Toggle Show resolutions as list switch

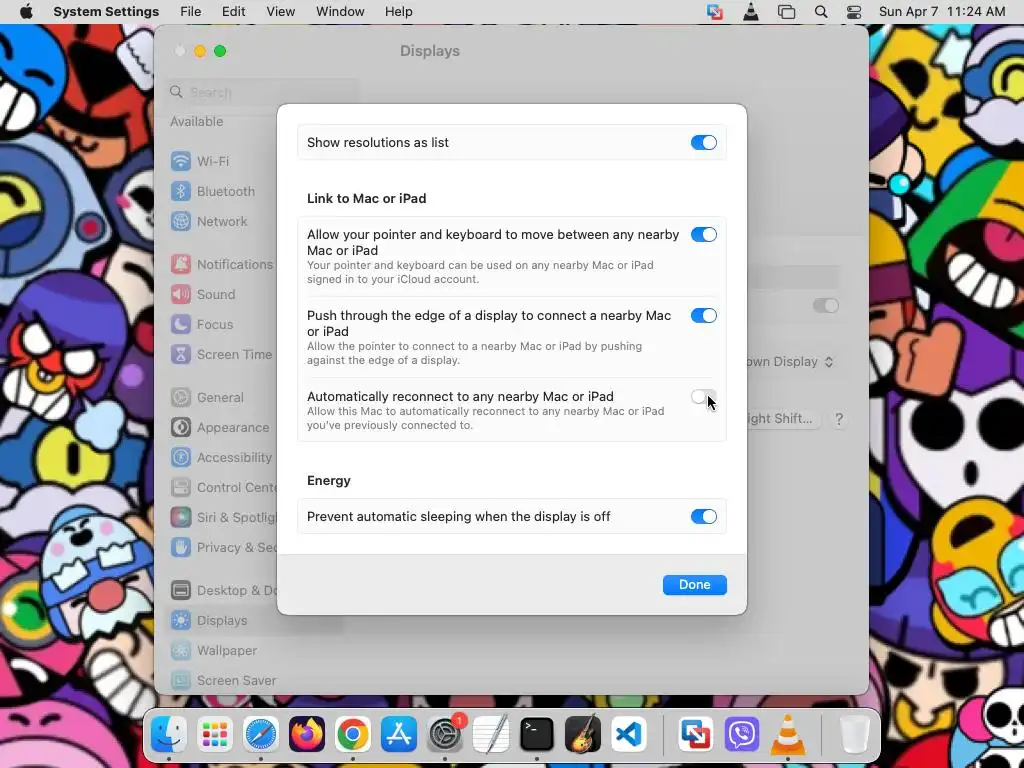[703, 142]
